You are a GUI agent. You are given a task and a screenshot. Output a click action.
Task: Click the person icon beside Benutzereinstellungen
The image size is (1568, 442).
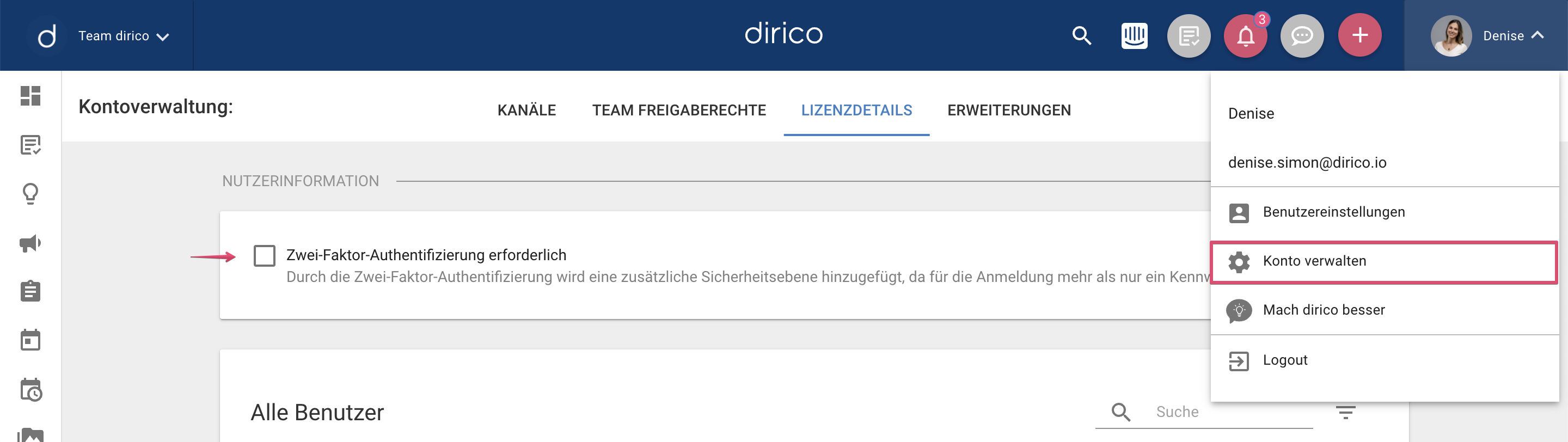(x=1239, y=212)
